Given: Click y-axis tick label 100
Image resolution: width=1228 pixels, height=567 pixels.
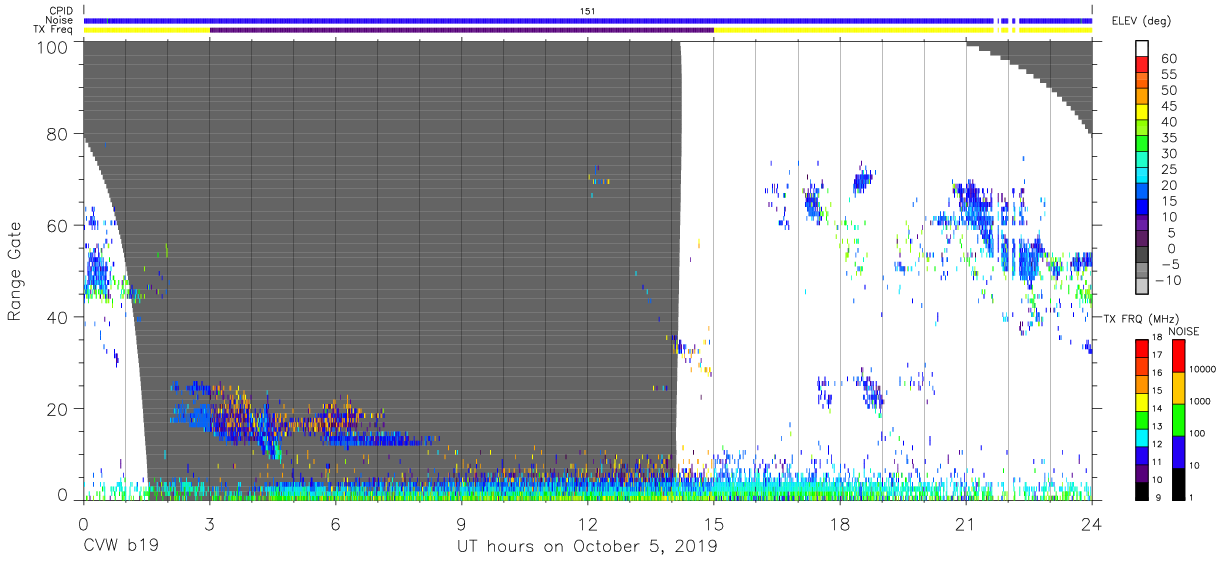Looking at the screenshot, I should (54, 46).
